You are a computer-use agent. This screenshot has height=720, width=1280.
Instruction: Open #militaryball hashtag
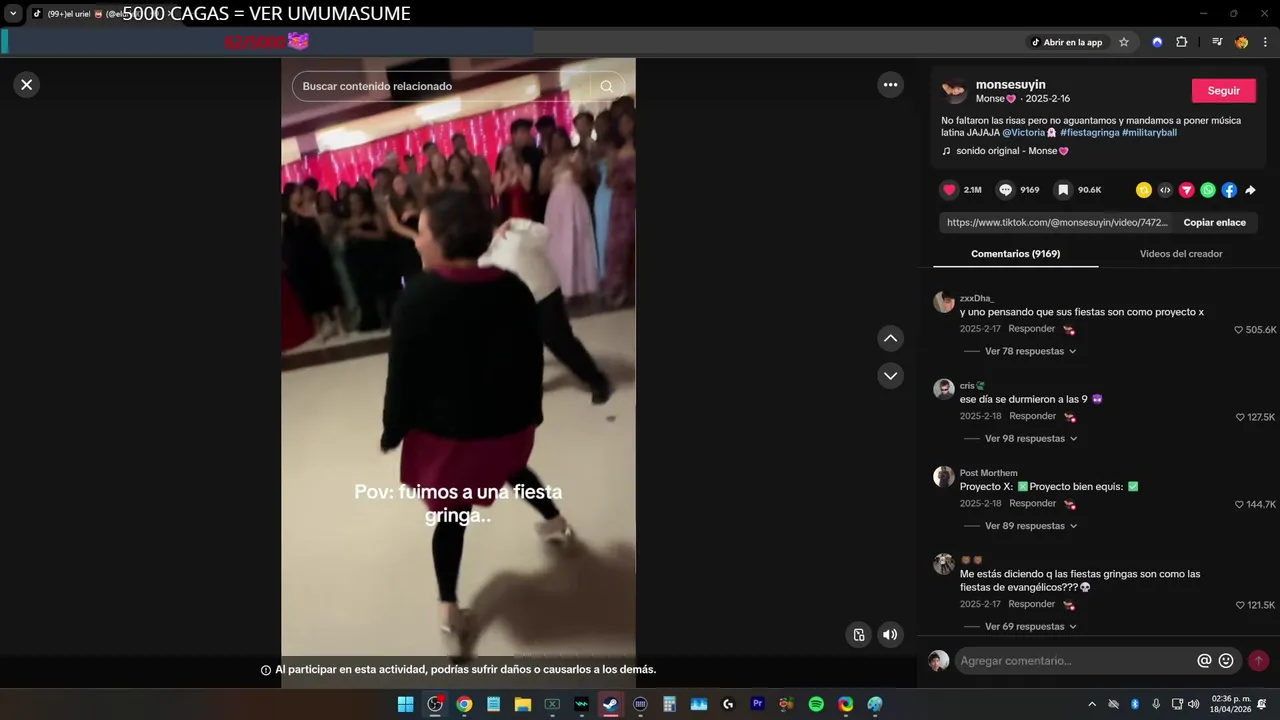[1149, 133]
